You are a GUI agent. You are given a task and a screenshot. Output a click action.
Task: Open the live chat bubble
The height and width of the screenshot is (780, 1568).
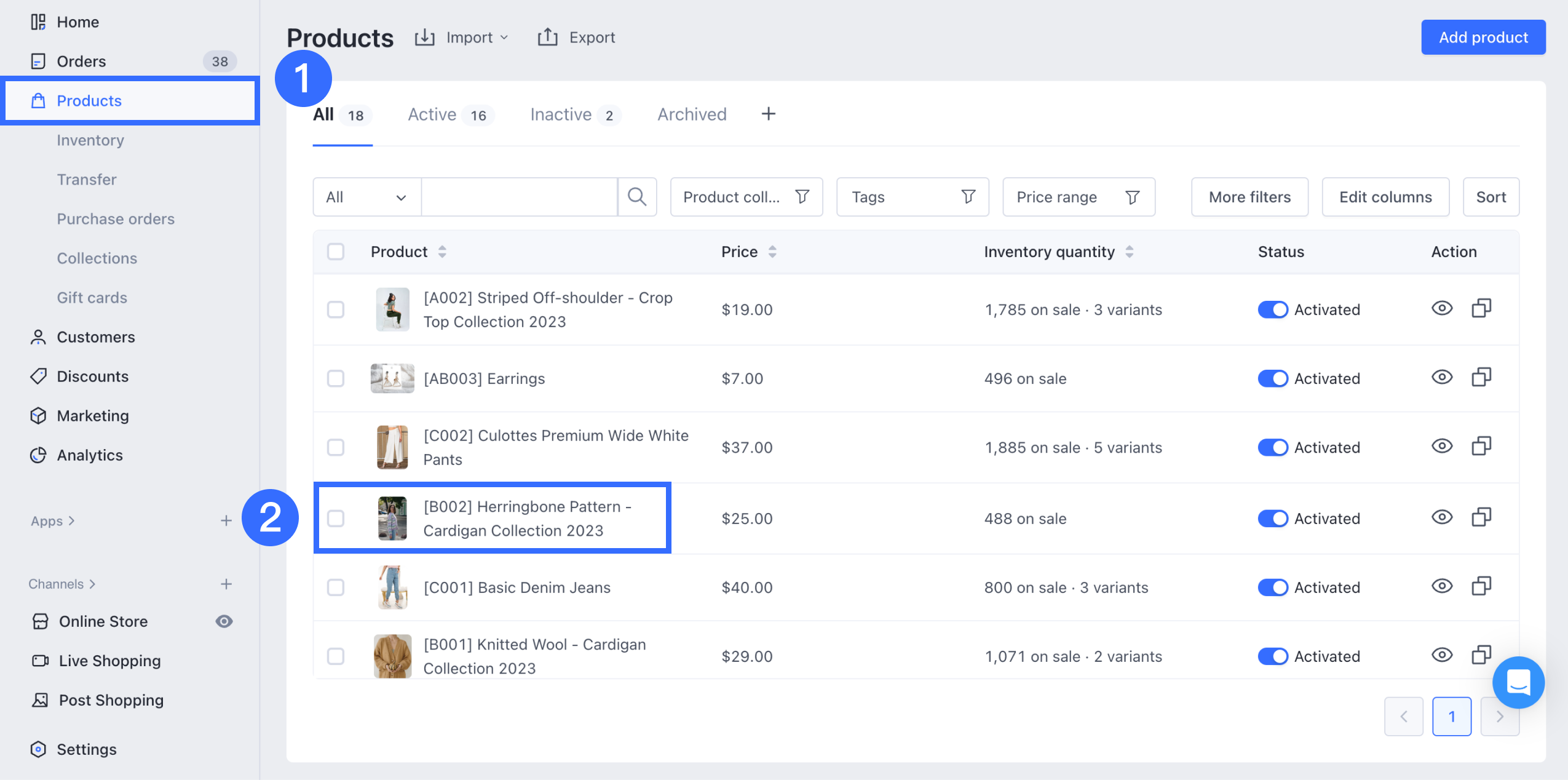click(1518, 682)
